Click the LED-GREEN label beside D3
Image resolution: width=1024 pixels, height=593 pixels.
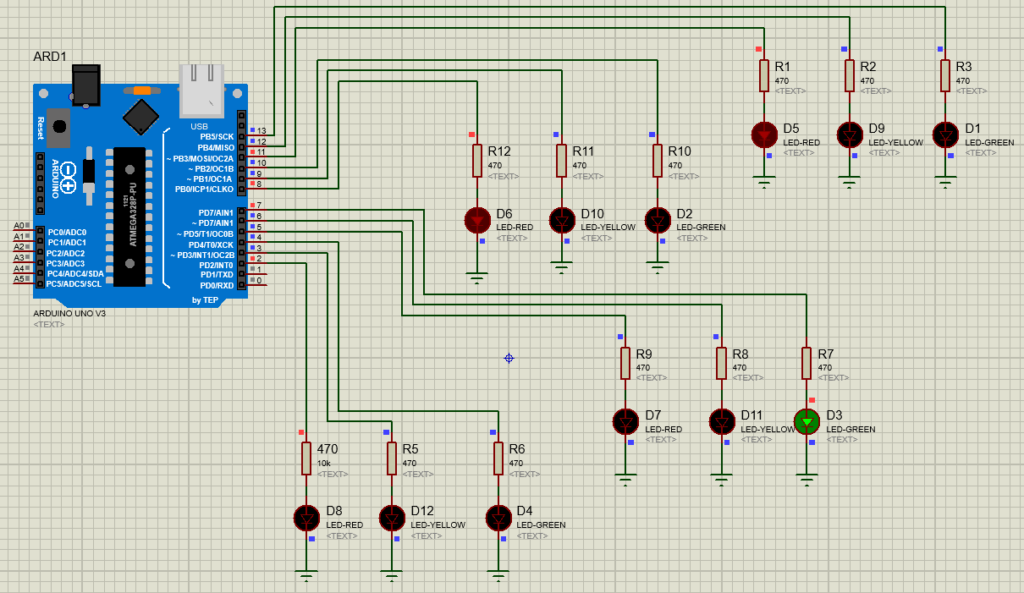point(850,429)
